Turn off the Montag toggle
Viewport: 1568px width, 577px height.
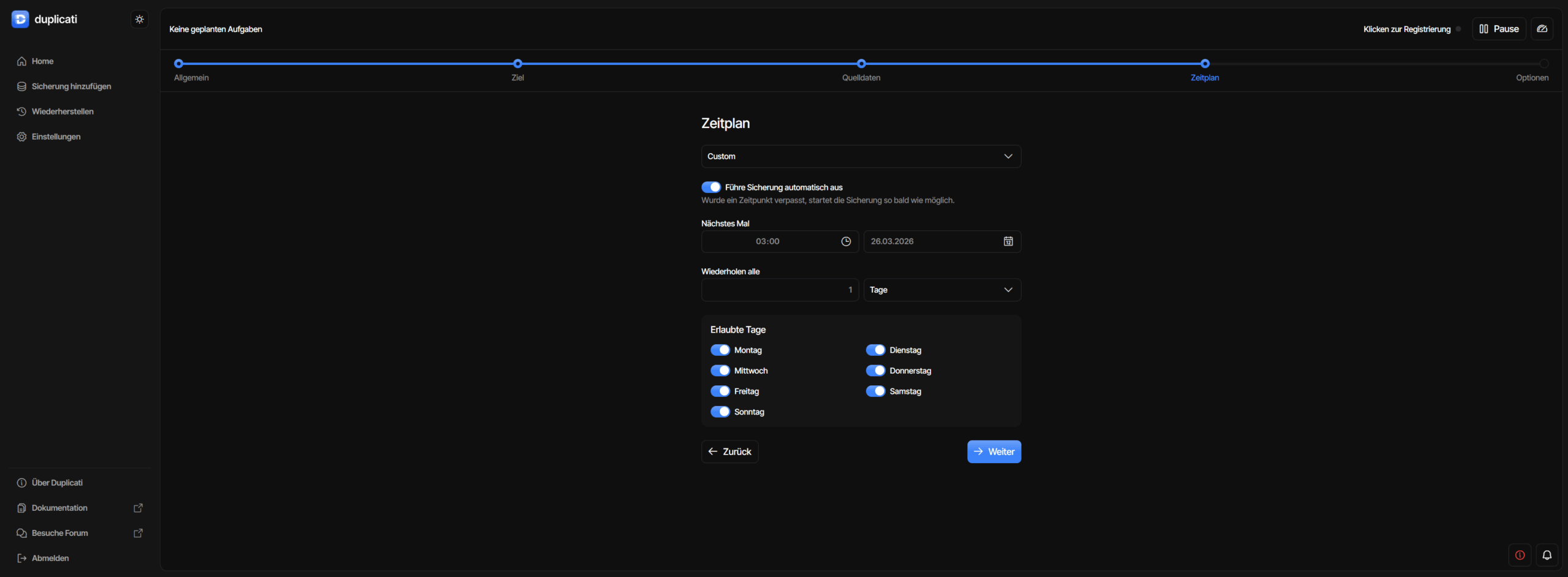(x=720, y=350)
